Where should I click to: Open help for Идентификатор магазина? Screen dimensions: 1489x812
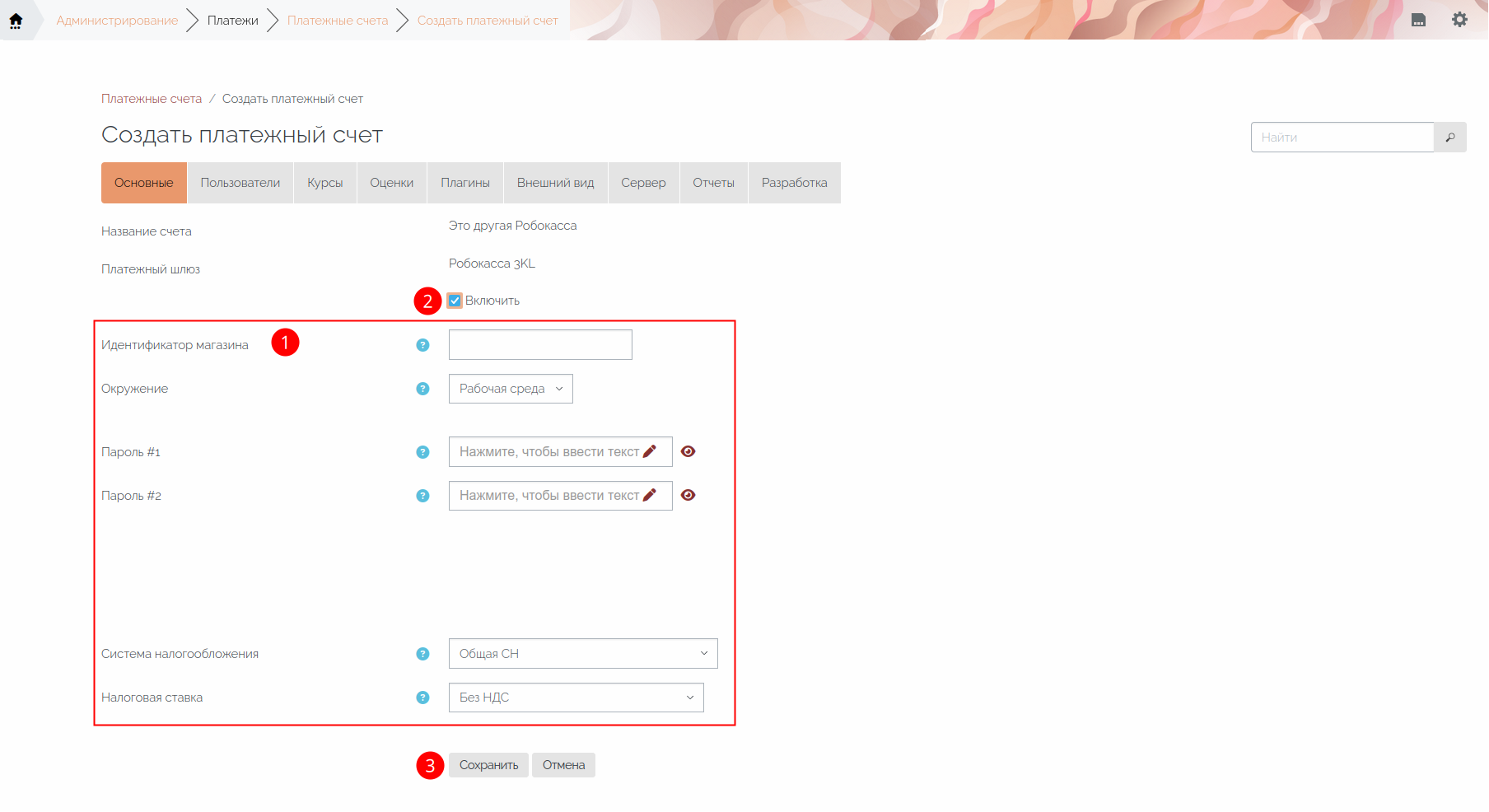pyautogui.click(x=422, y=345)
